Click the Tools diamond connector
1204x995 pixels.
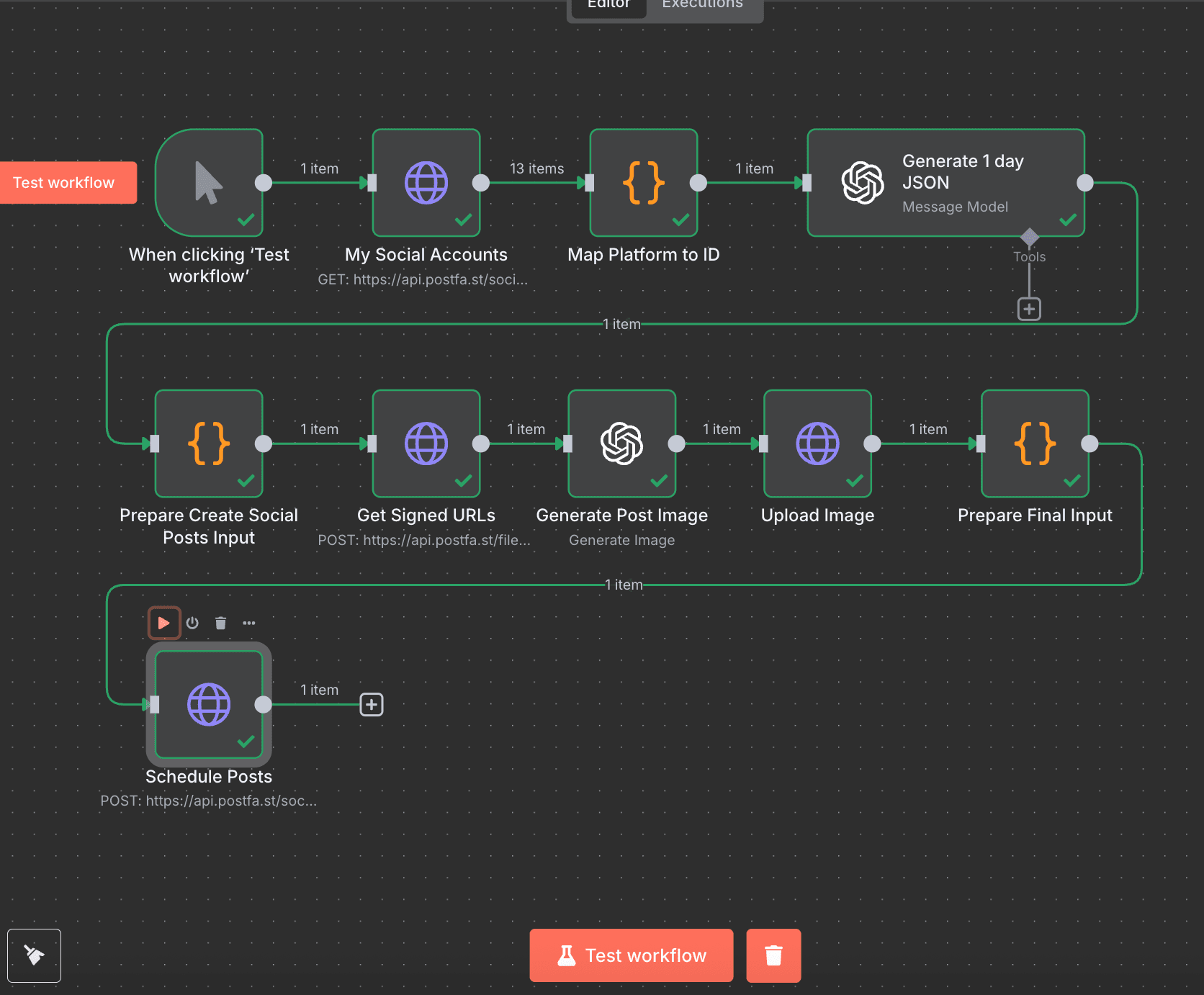point(1030,236)
